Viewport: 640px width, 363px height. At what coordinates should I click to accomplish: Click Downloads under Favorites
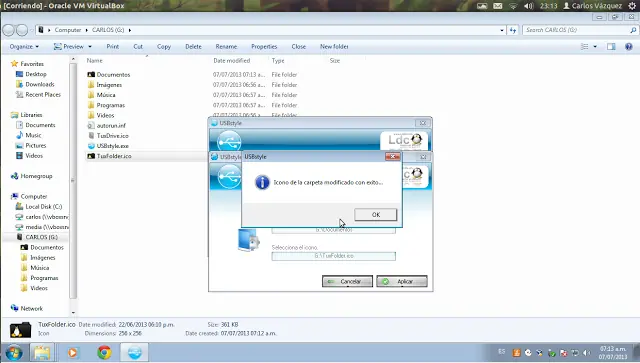(40, 84)
